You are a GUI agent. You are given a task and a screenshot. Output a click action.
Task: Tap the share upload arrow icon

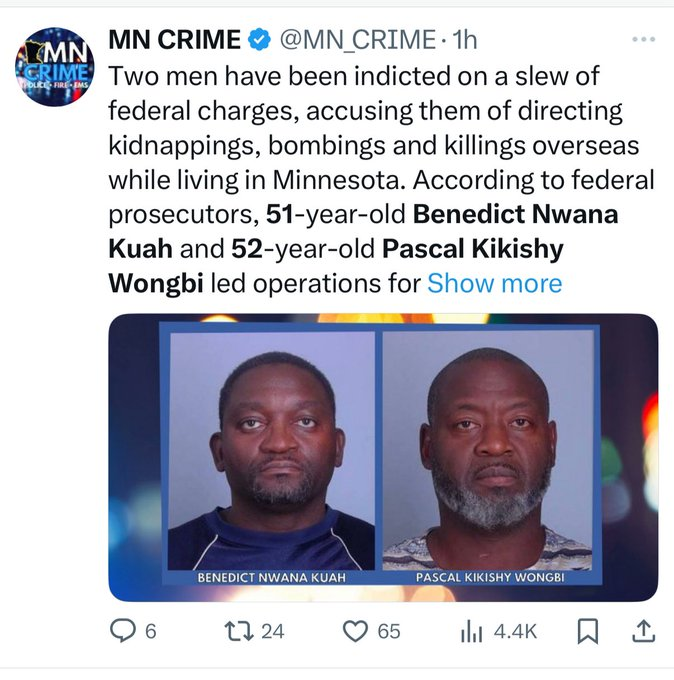(x=644, y=631)
